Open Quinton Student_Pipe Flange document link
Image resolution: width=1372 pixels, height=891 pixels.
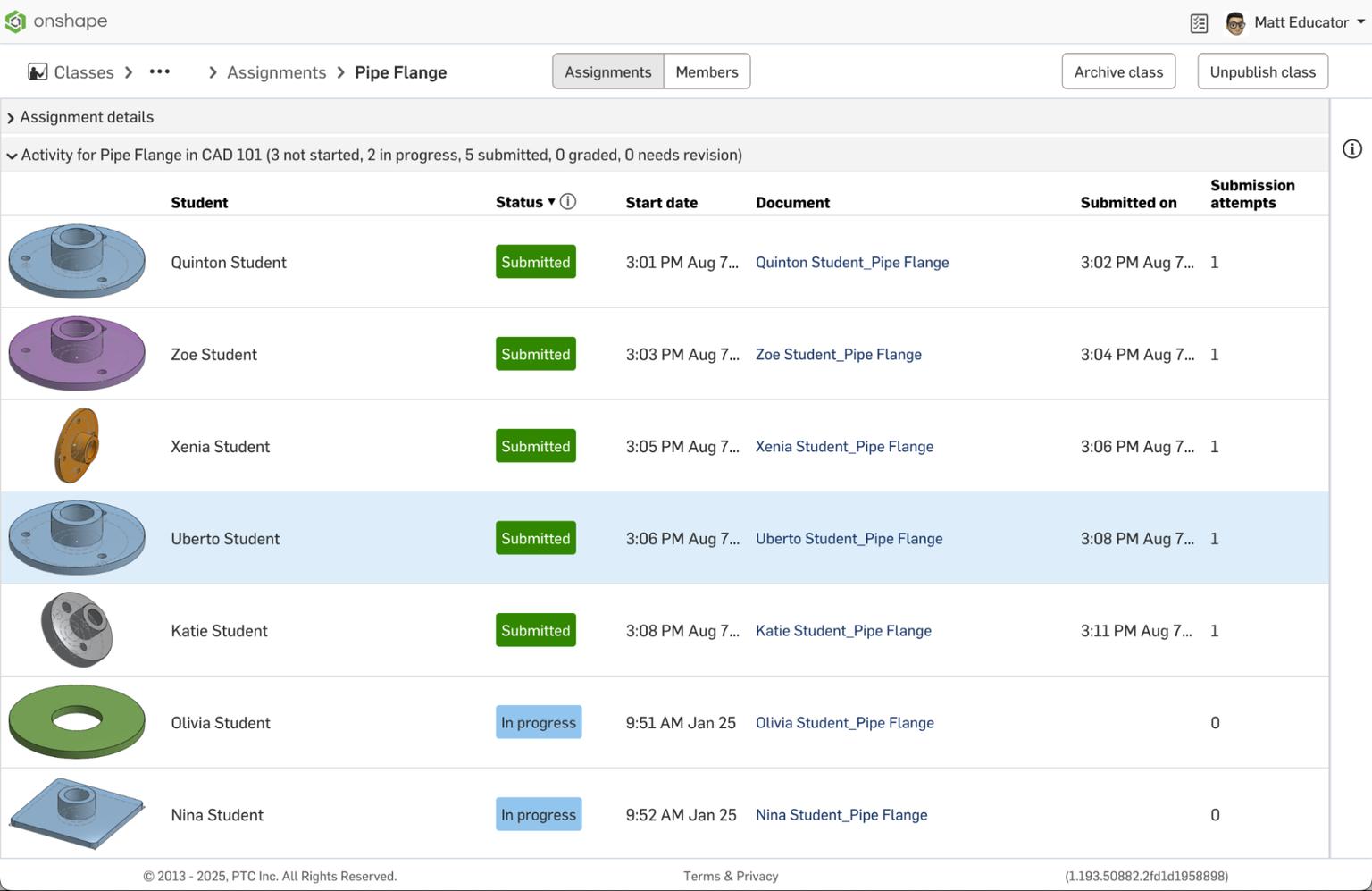click(x=852, y=263)
